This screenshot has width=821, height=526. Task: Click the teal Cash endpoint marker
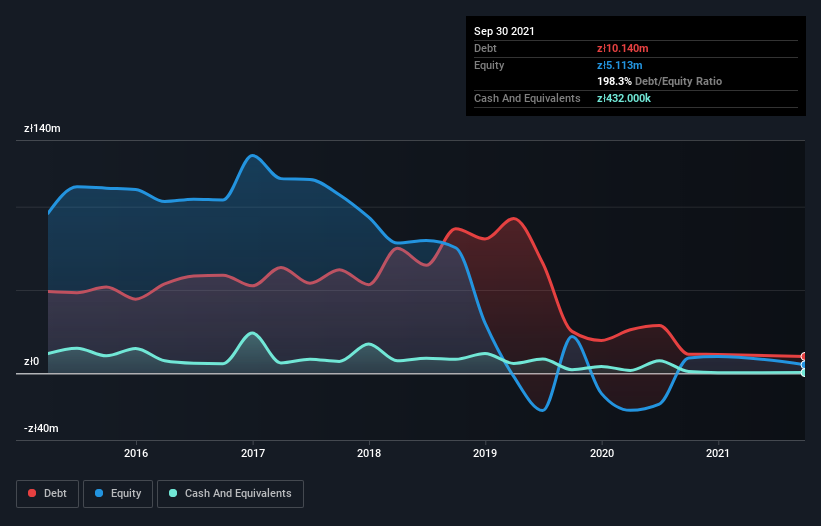coord(804,373)
